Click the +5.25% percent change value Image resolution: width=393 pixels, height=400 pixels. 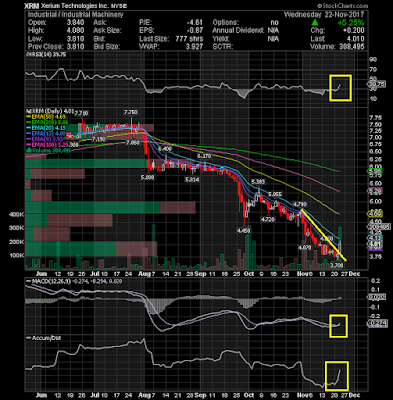(350, 22)
